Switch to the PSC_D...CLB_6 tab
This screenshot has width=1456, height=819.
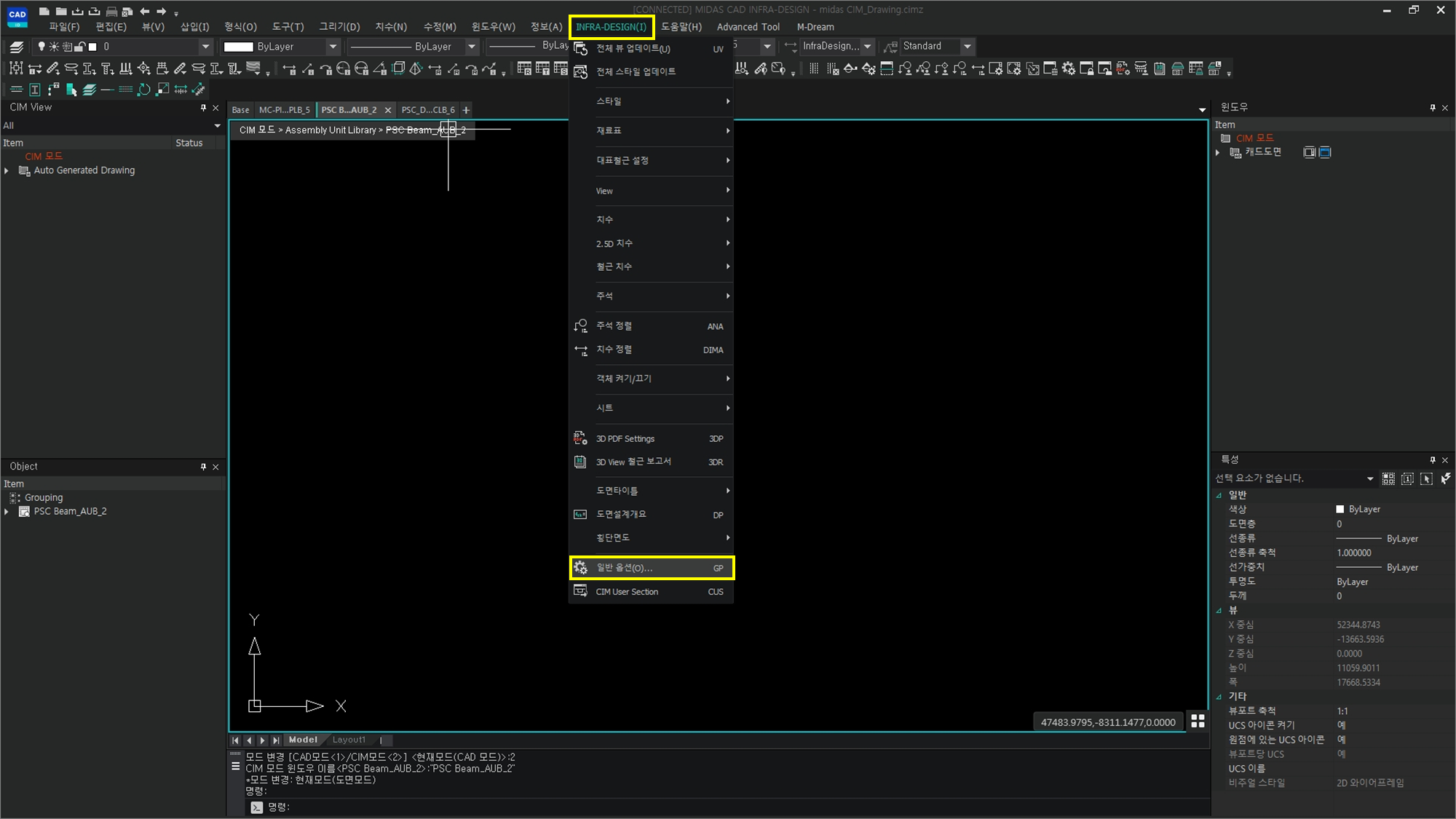tap(428, 110)
